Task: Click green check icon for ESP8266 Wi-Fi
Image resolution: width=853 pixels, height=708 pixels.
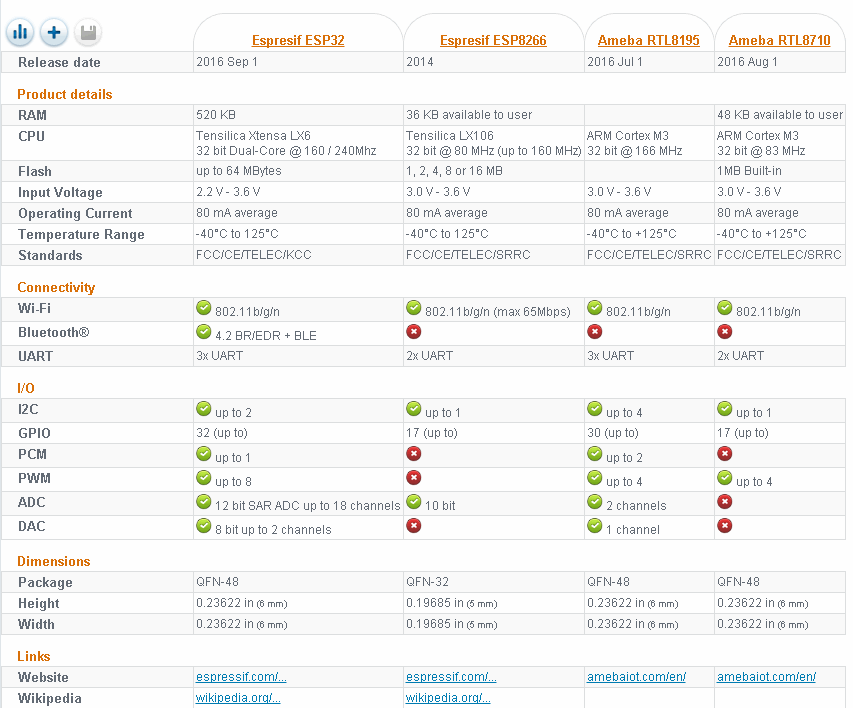Action: click(x=413, y=307)
